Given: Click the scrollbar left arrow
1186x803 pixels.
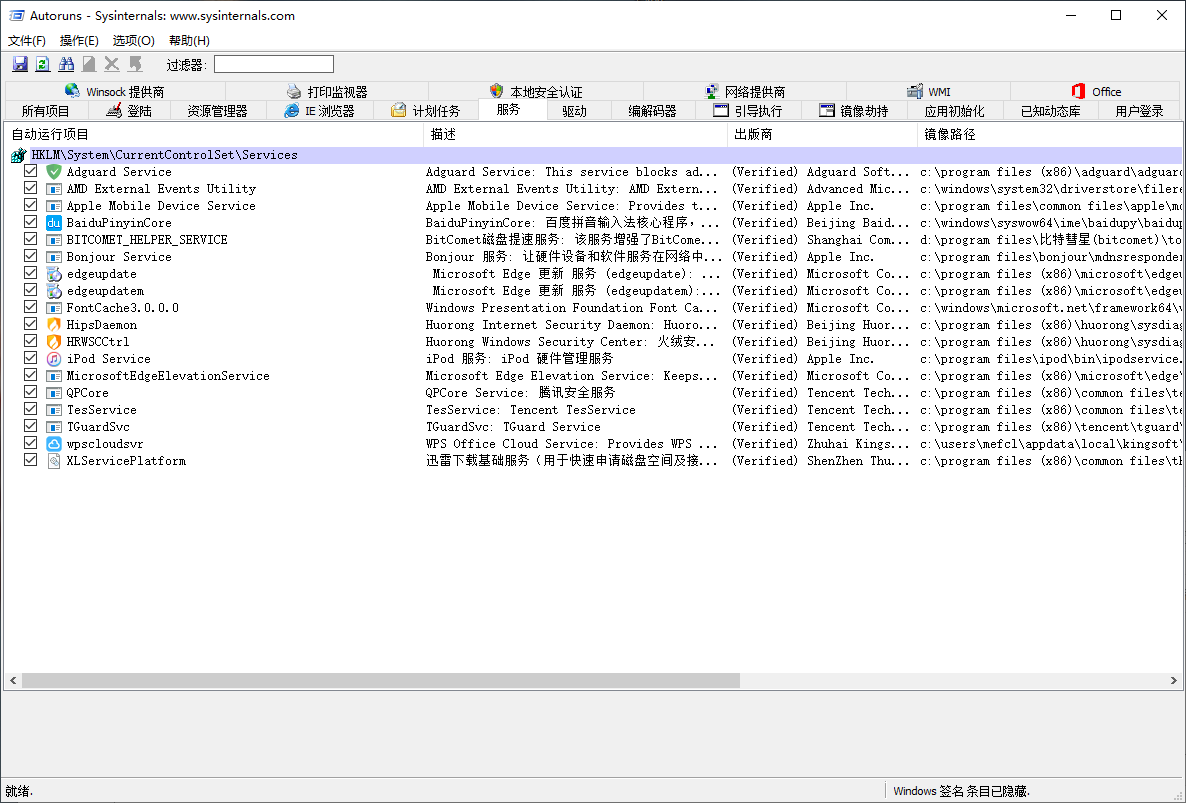Looking at the screenshot, I should point(13,681).
